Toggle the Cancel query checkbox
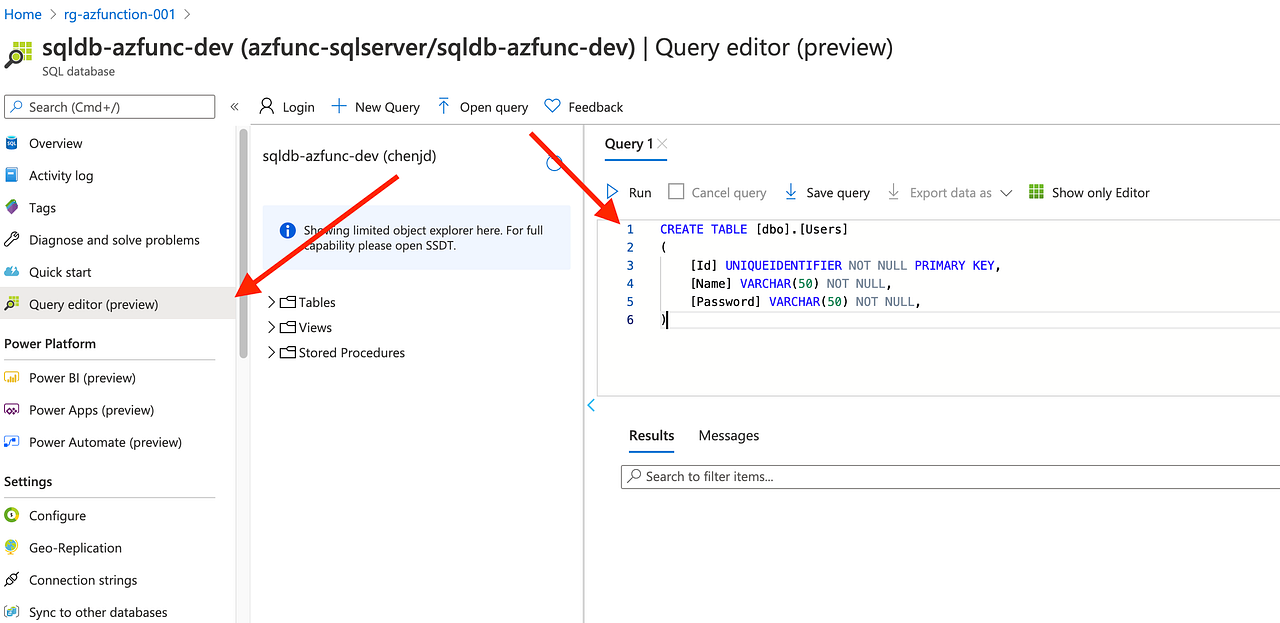1280x623 pixels. click(x=675, y=192)
